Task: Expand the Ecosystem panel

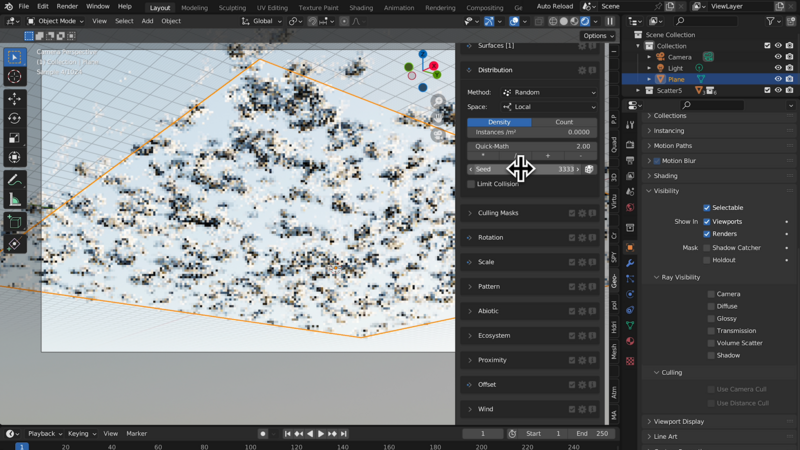Action: tap(493, 335)
